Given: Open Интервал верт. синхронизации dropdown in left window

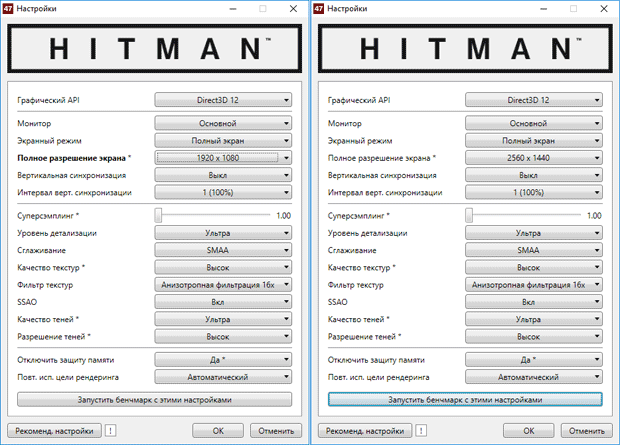Looking at the screenshot, I should (223, 193).
